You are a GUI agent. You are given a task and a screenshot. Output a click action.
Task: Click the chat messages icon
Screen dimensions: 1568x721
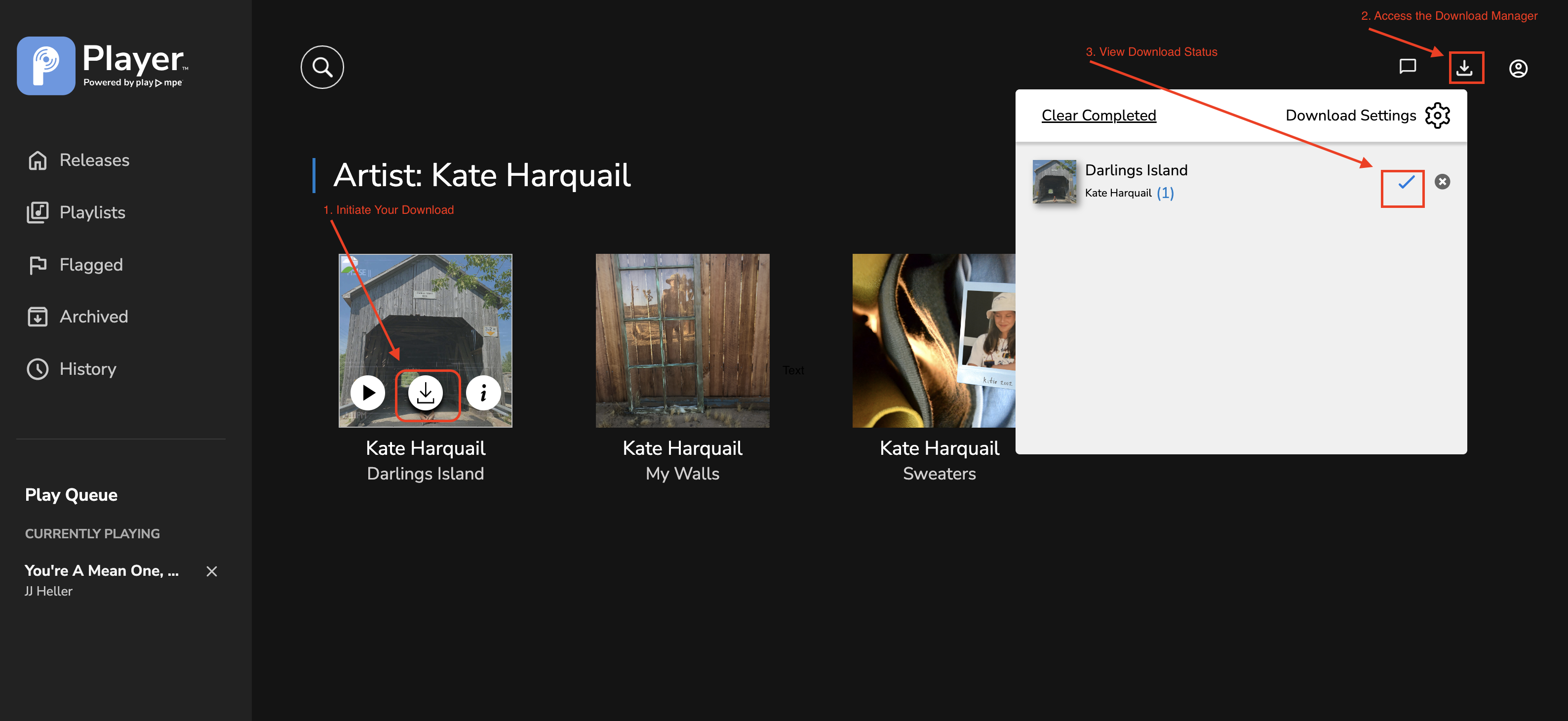[x=1408, y=66]
